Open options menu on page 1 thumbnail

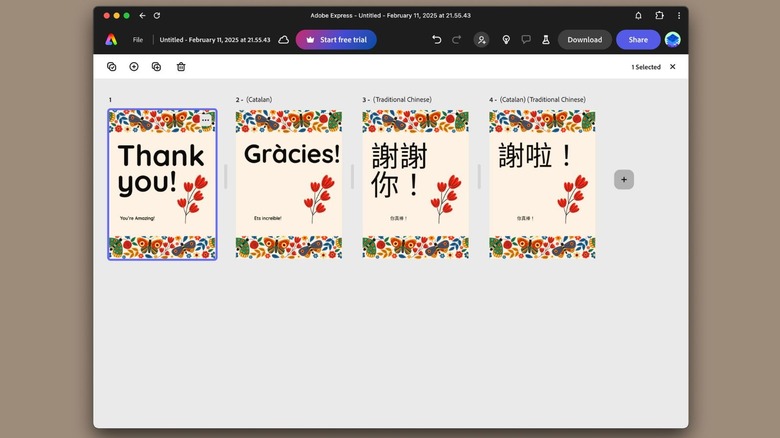tap(206, 120)
